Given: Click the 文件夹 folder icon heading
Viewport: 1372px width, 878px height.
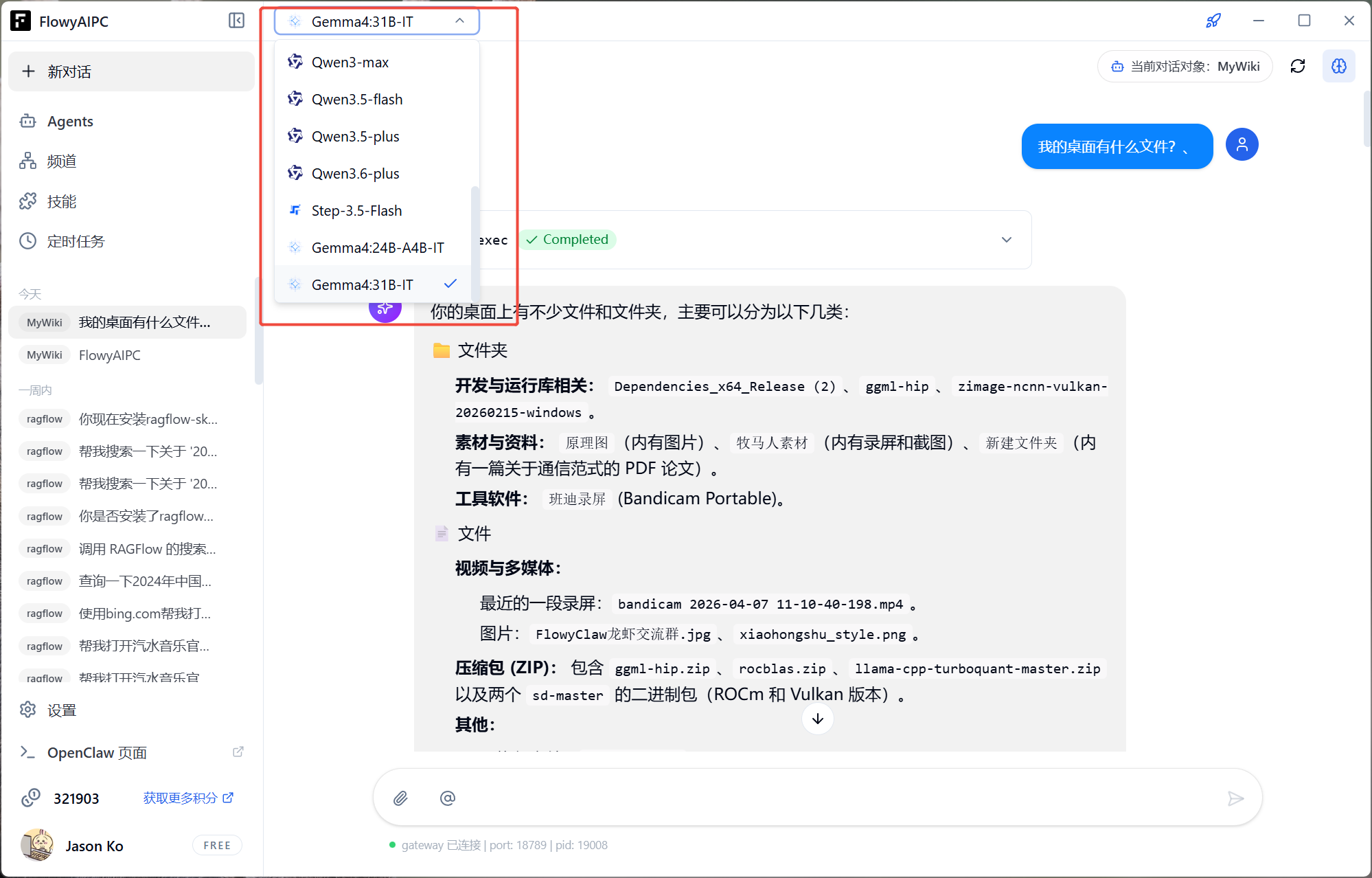Looking at the screenshot, I should (x=470, y=350).
